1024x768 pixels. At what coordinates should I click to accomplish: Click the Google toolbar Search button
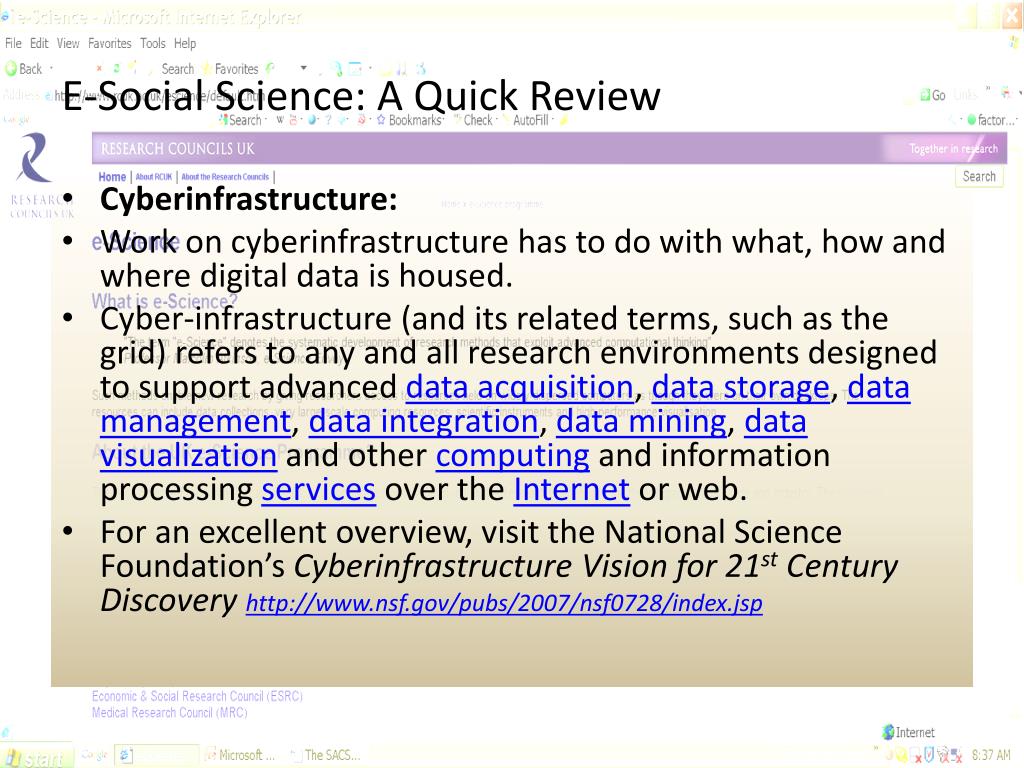[241, 120]
